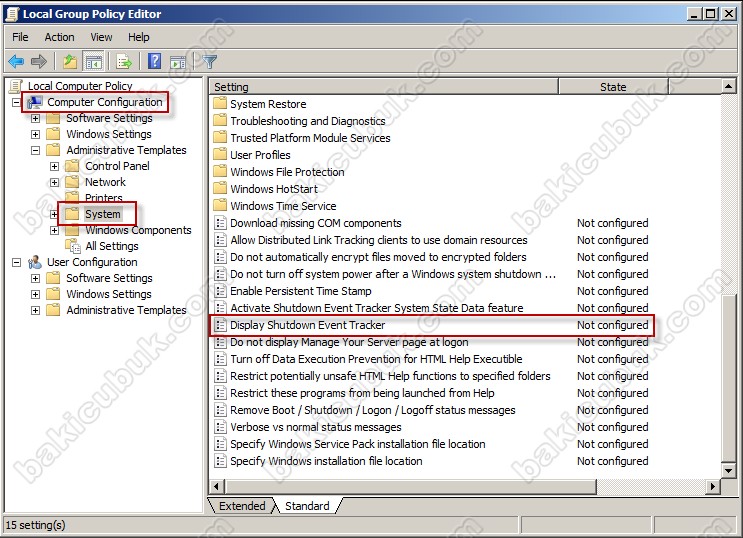Viewport: 743px width, 538px height.
Task: Sort by the State column header
Action: pyautogui.click(x=613, y=87)
